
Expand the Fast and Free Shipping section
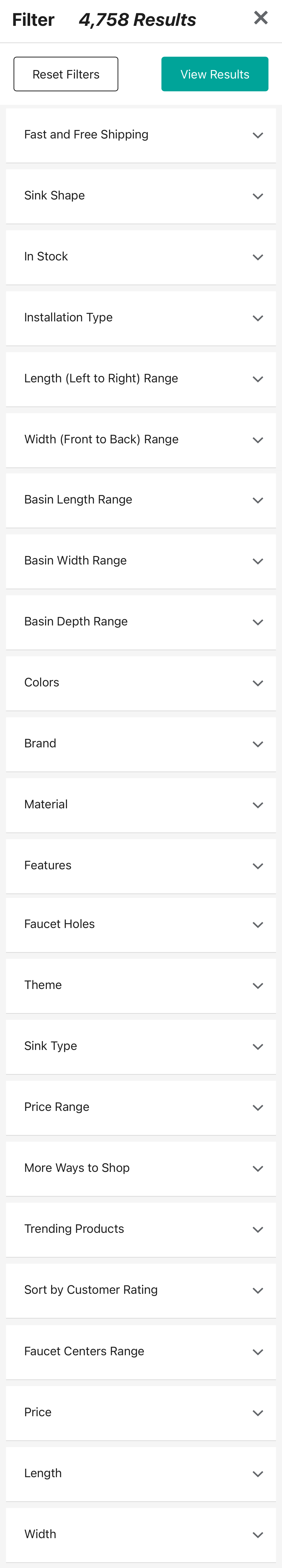coord(141,134)
